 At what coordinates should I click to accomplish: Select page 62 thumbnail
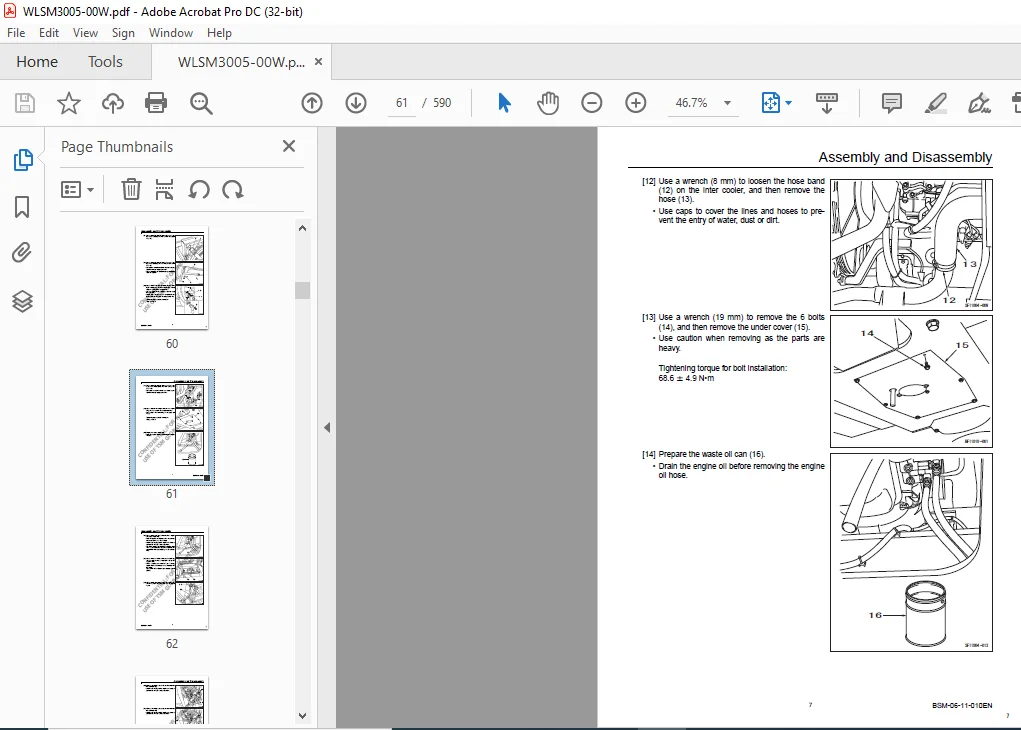pos(172,578)
